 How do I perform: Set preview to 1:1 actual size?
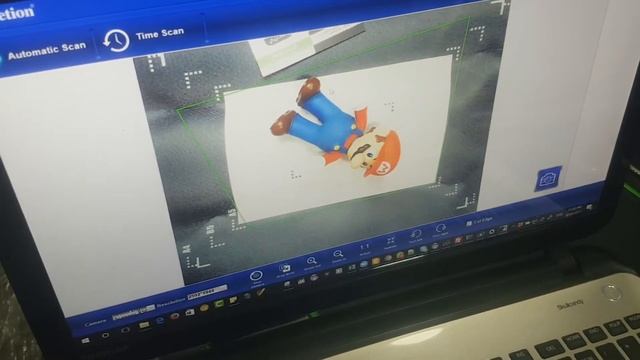click(x=364, y=248)
